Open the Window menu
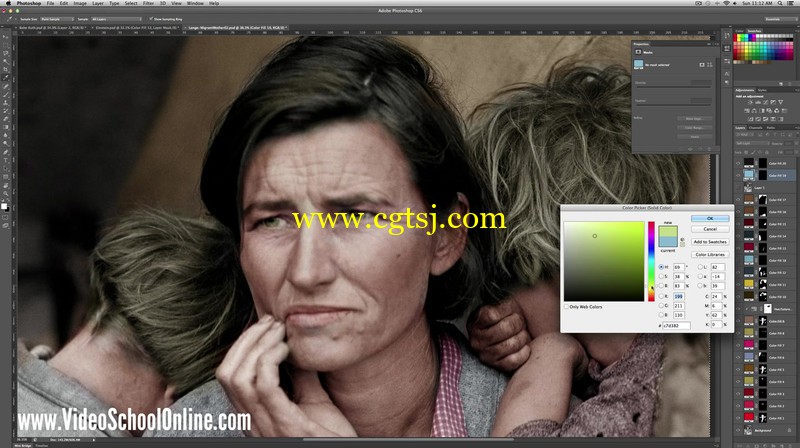This screenshot has height=448, width=800. (x=195, y=3)
